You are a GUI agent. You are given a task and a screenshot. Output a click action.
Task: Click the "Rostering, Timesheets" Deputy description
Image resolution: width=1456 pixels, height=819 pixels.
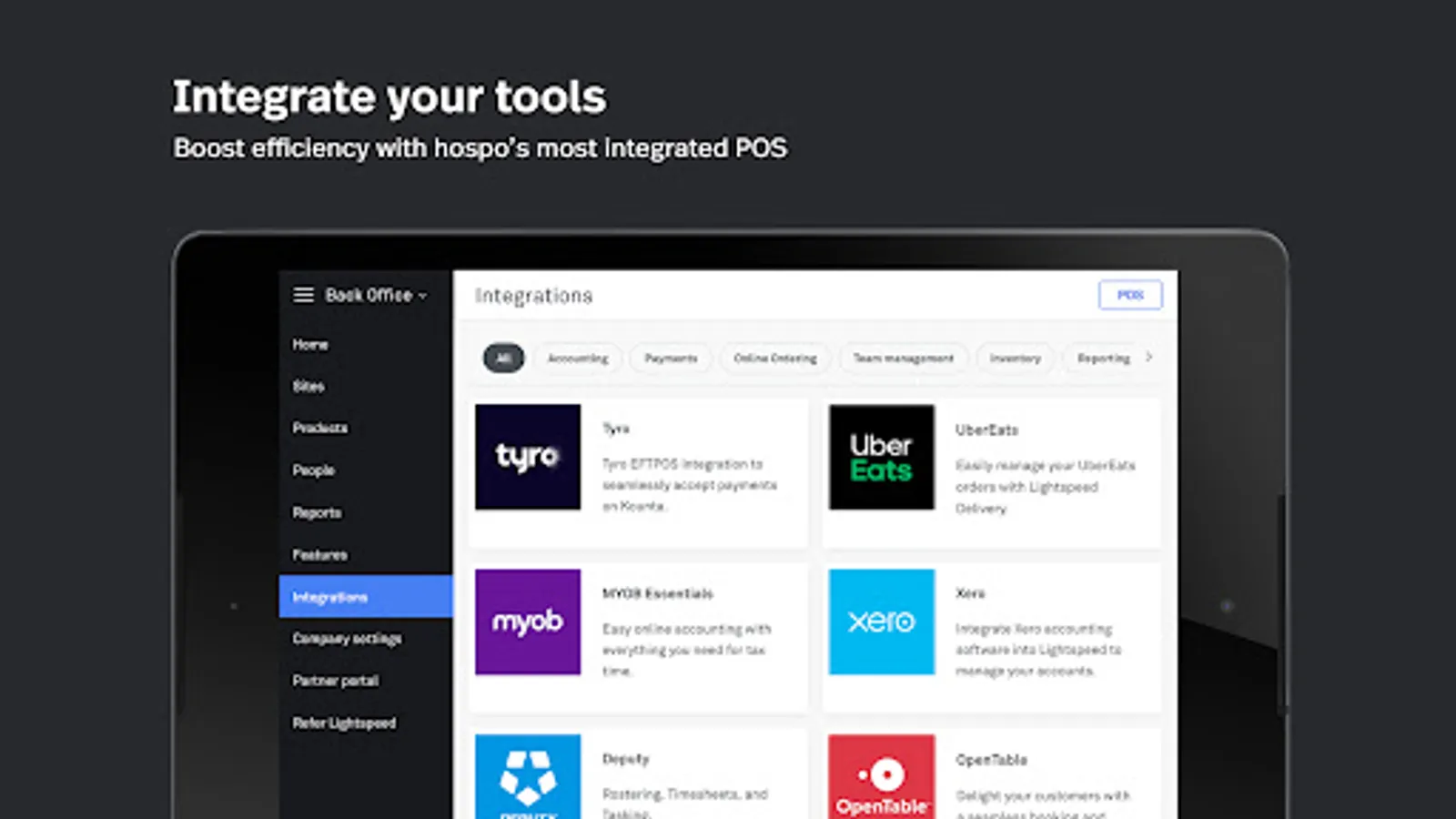(685, 803)
